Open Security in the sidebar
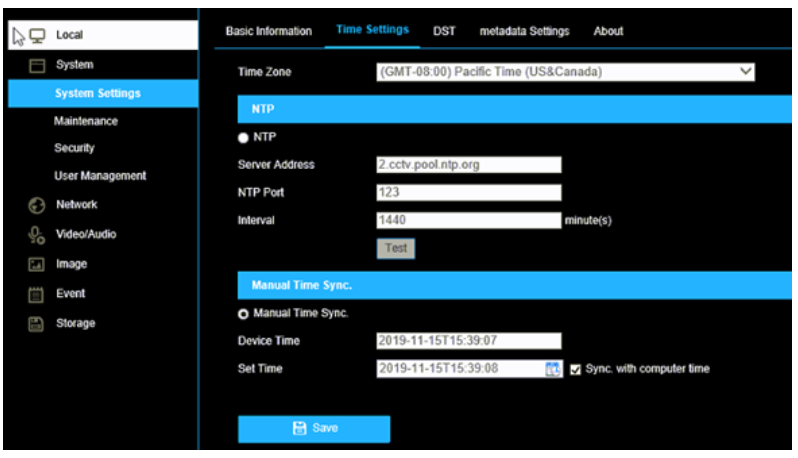Image resolution: width=798 pixels, height=458 pixels. (74, 148)
